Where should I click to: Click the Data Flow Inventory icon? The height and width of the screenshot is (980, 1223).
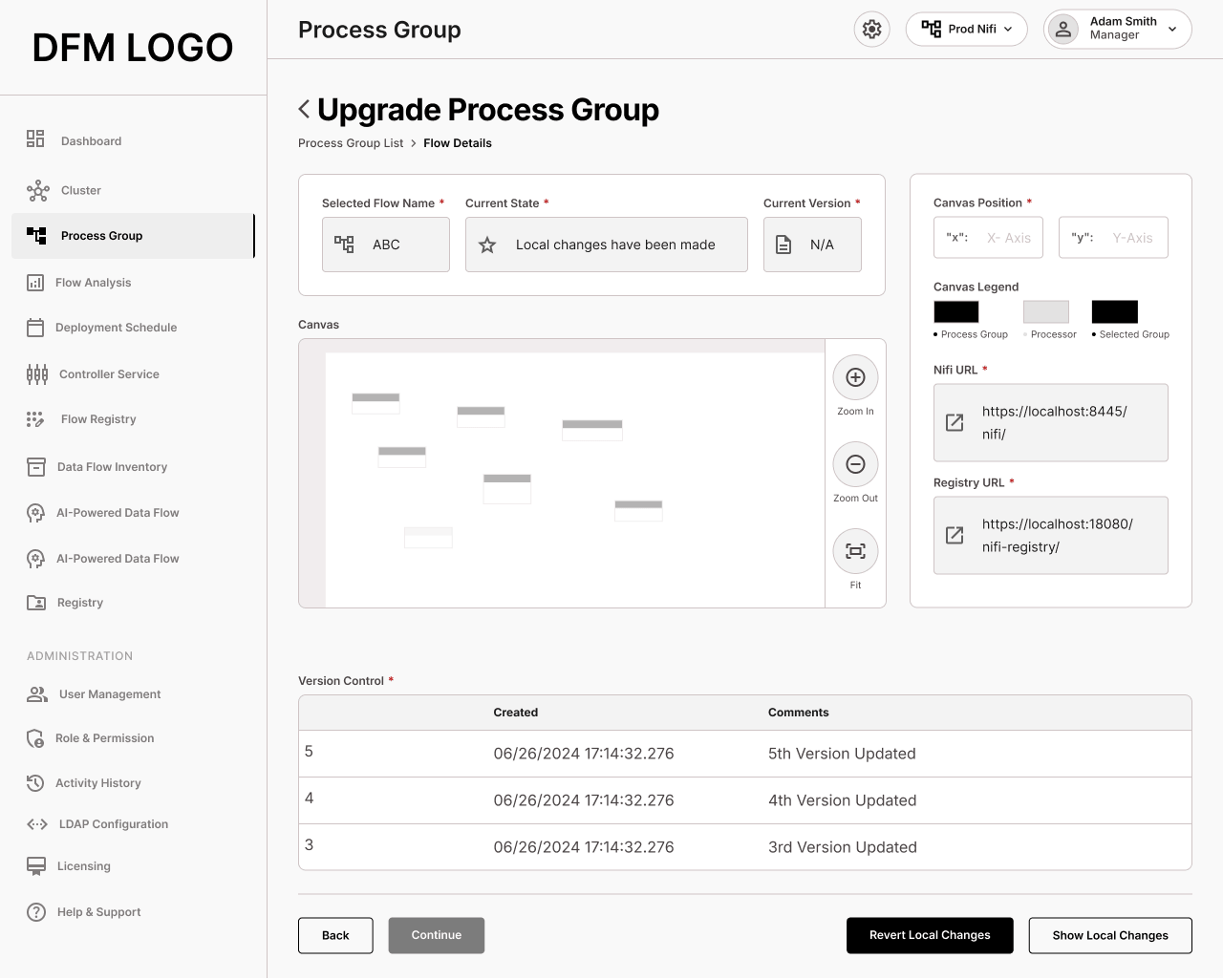36,467
